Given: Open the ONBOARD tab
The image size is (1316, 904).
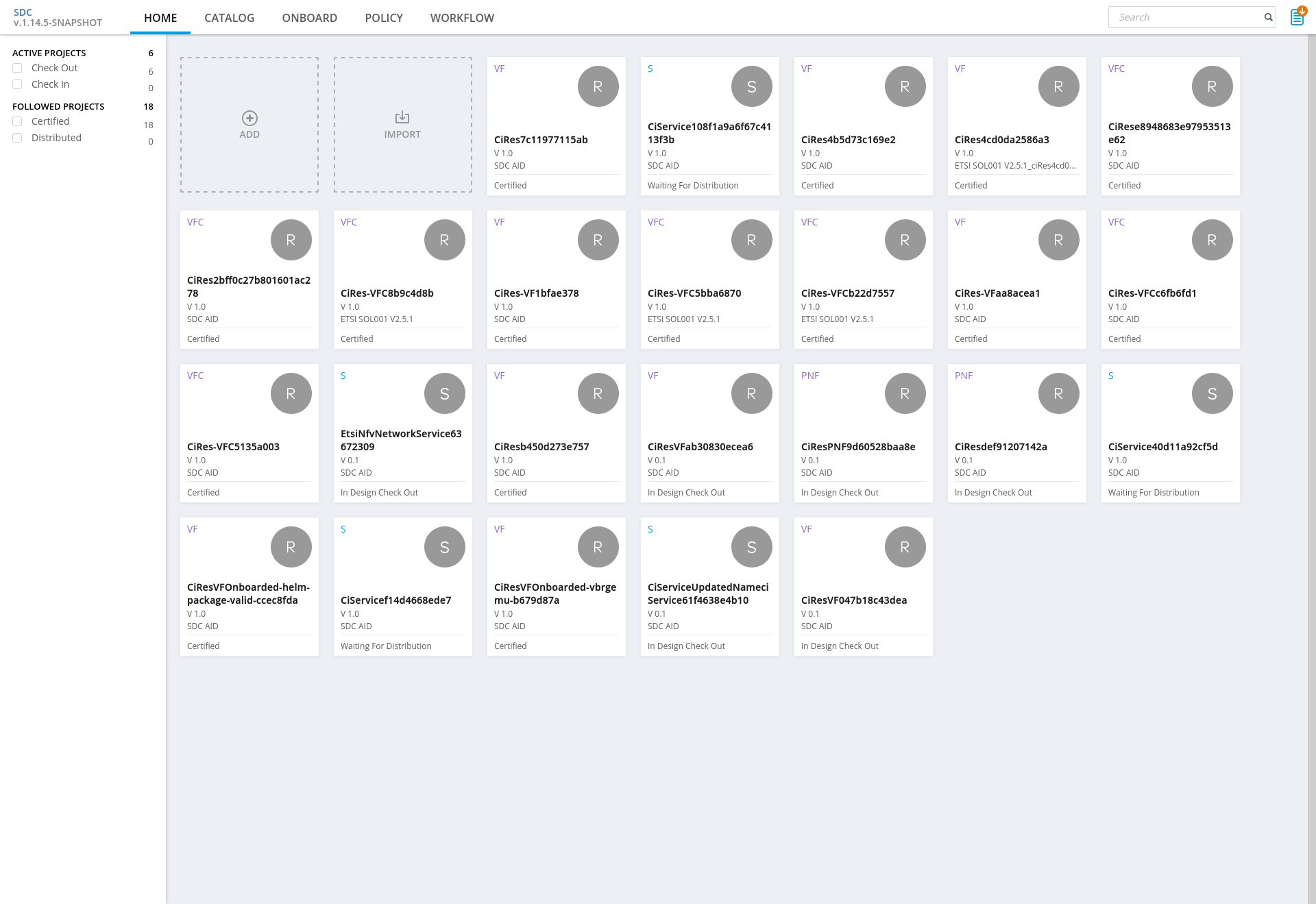Looking at the screenshot, I should tap(310, 18).
